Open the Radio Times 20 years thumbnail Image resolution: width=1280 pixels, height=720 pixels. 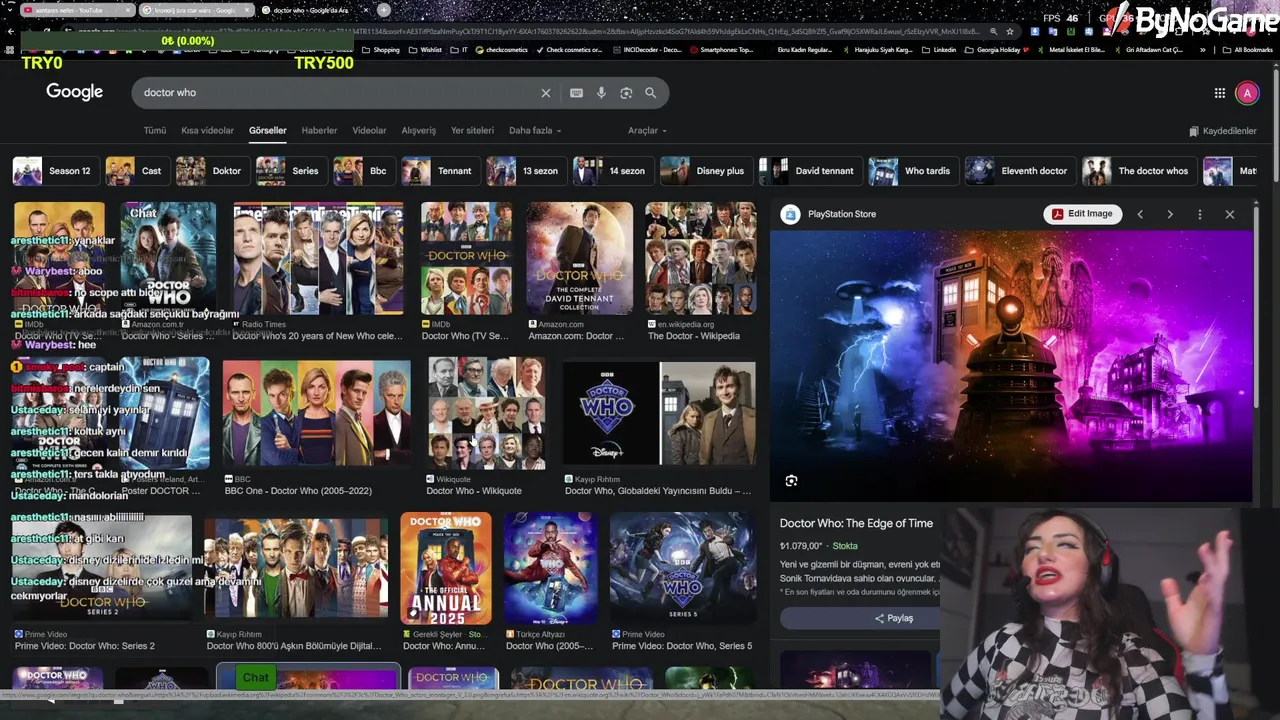tap(318, 258)
